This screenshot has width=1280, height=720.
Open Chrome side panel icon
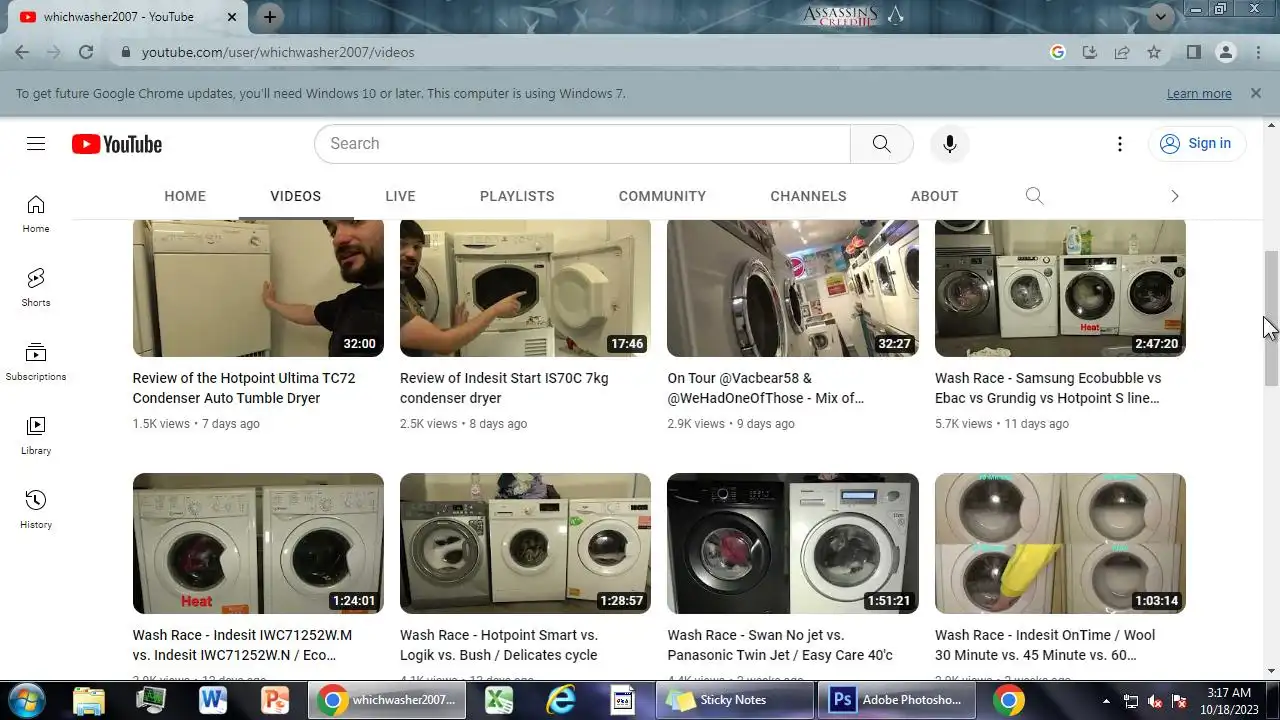(1193, 52)
